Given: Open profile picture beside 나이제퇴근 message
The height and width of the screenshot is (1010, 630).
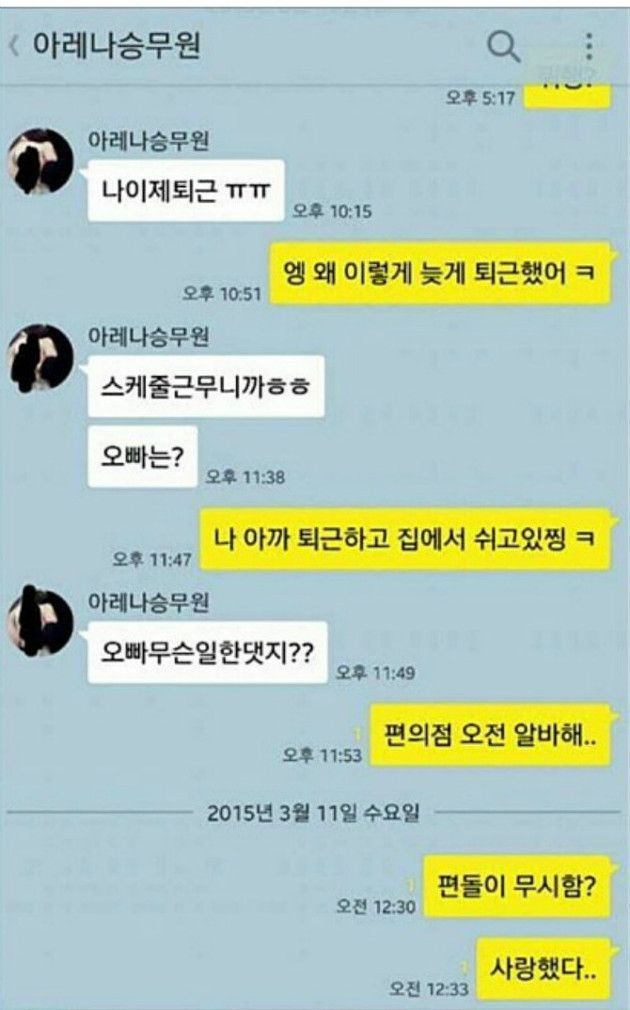Looking at the screenshot, I should point(40,162).
